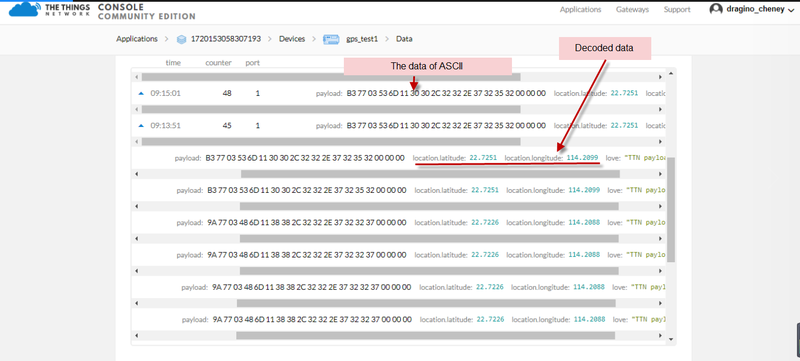The height and width of the screenshot is (361, 800).
Task: Open the Support top menu
Action: point(677,10)
